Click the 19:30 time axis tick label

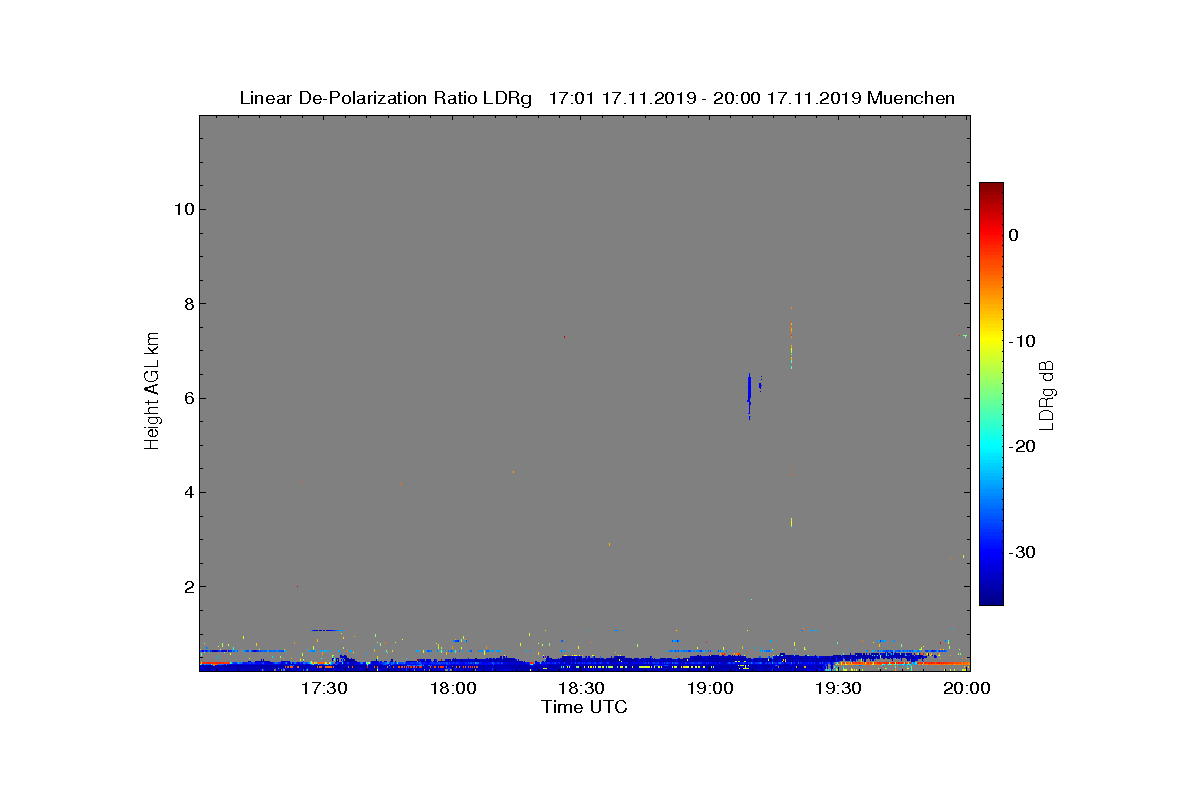click(838, 688)
